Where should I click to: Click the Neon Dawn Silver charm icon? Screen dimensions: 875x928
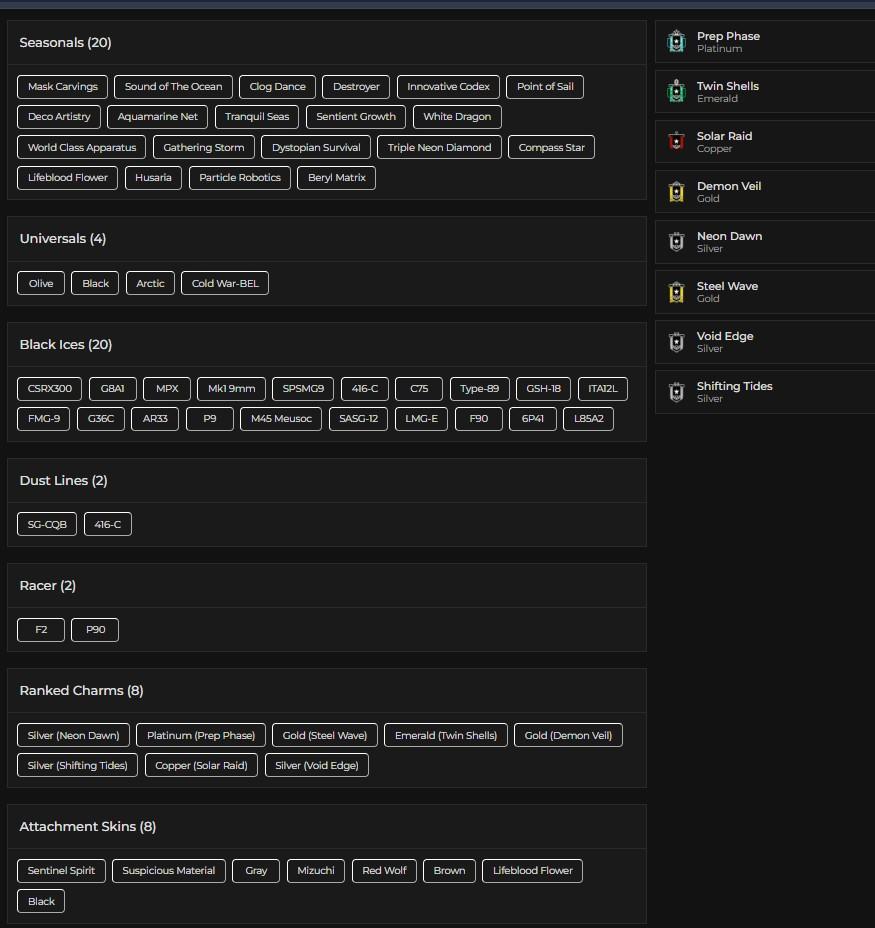(677, 242)
